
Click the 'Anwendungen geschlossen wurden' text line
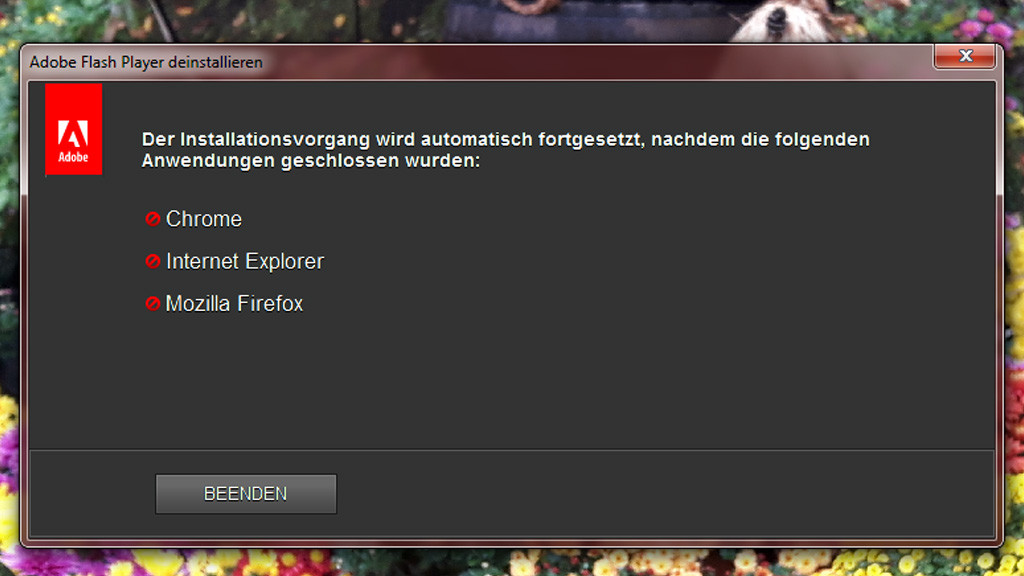point(311,161)
